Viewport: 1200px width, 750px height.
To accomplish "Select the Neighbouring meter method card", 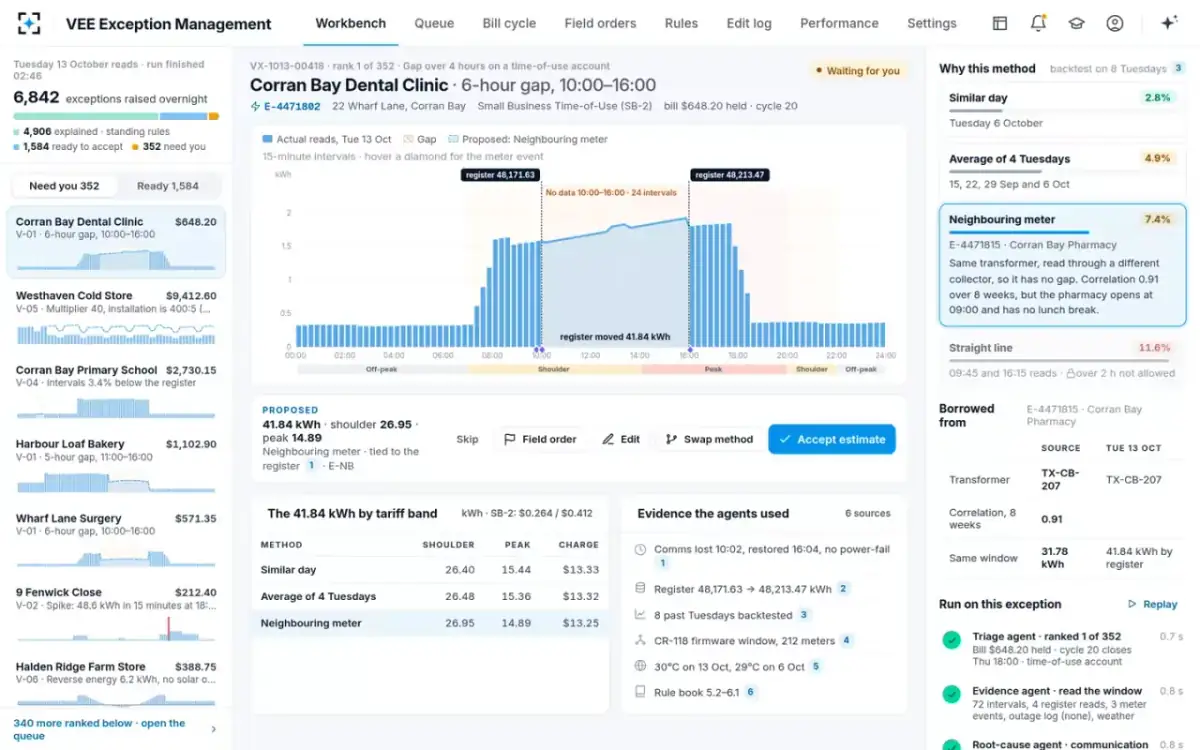I will pos(1062,265).
